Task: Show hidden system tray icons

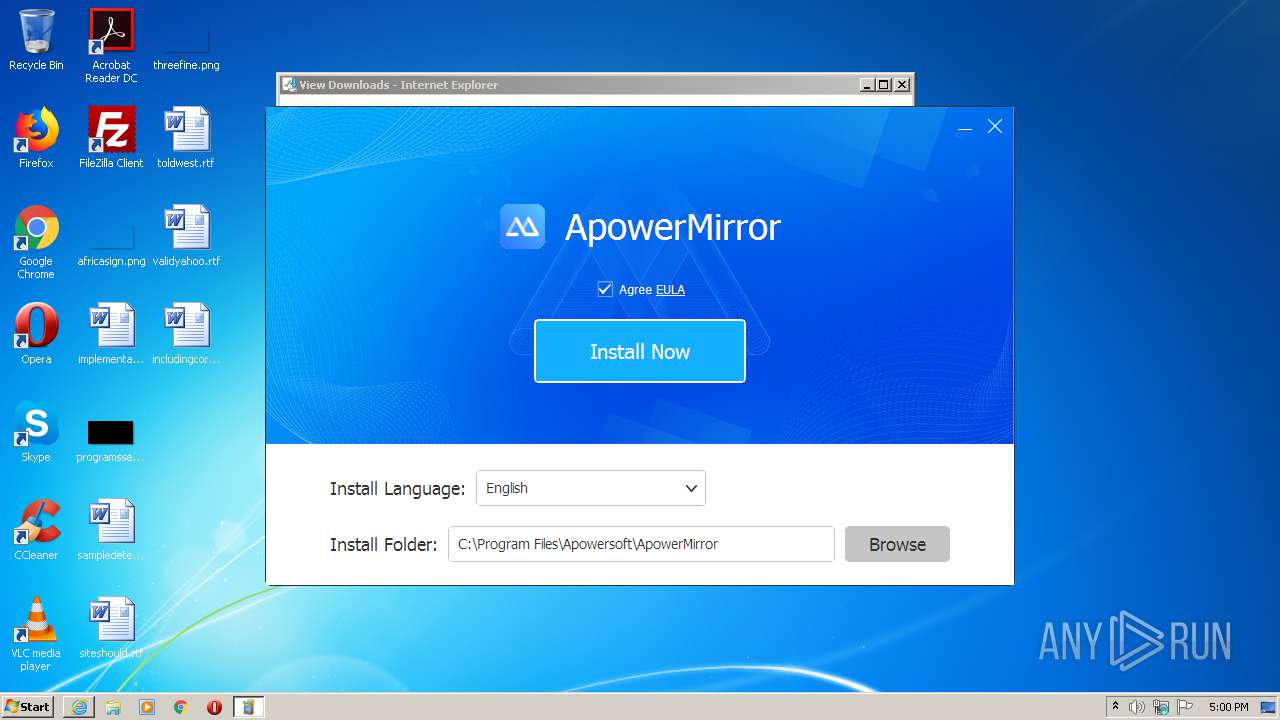Action: (1115, 707)
